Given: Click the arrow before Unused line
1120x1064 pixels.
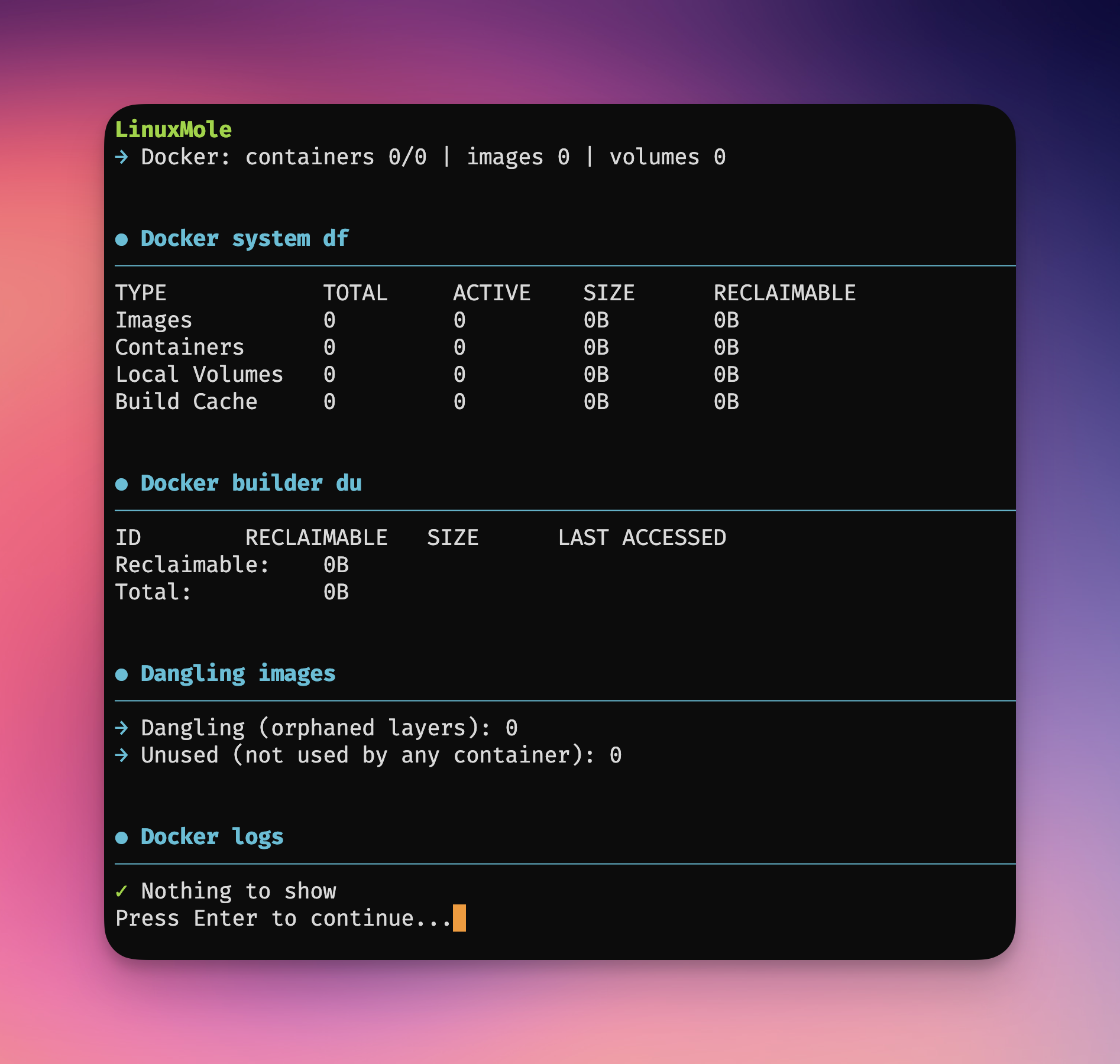Looking at the screenshot, I should point(122,755).
